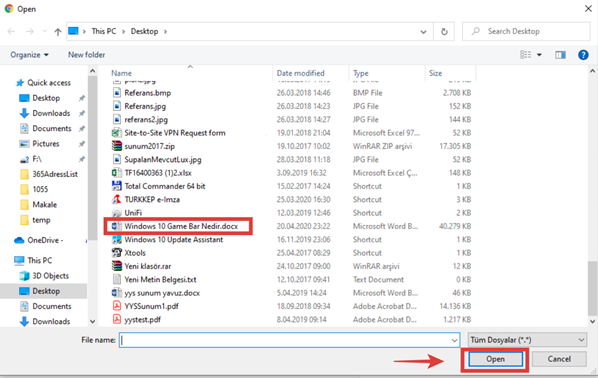Select the Yeni Metin Belgesi.txt file icon

coord(117,280)
